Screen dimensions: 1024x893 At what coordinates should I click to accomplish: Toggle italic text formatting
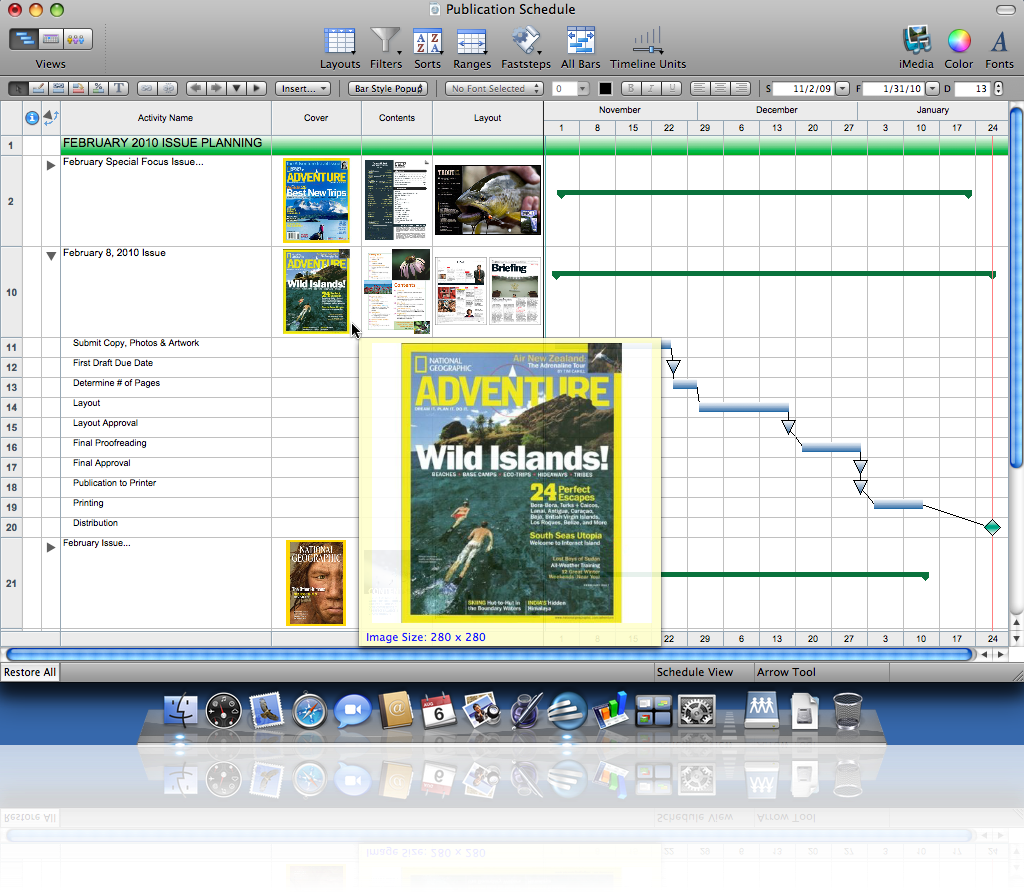[652, 88]
